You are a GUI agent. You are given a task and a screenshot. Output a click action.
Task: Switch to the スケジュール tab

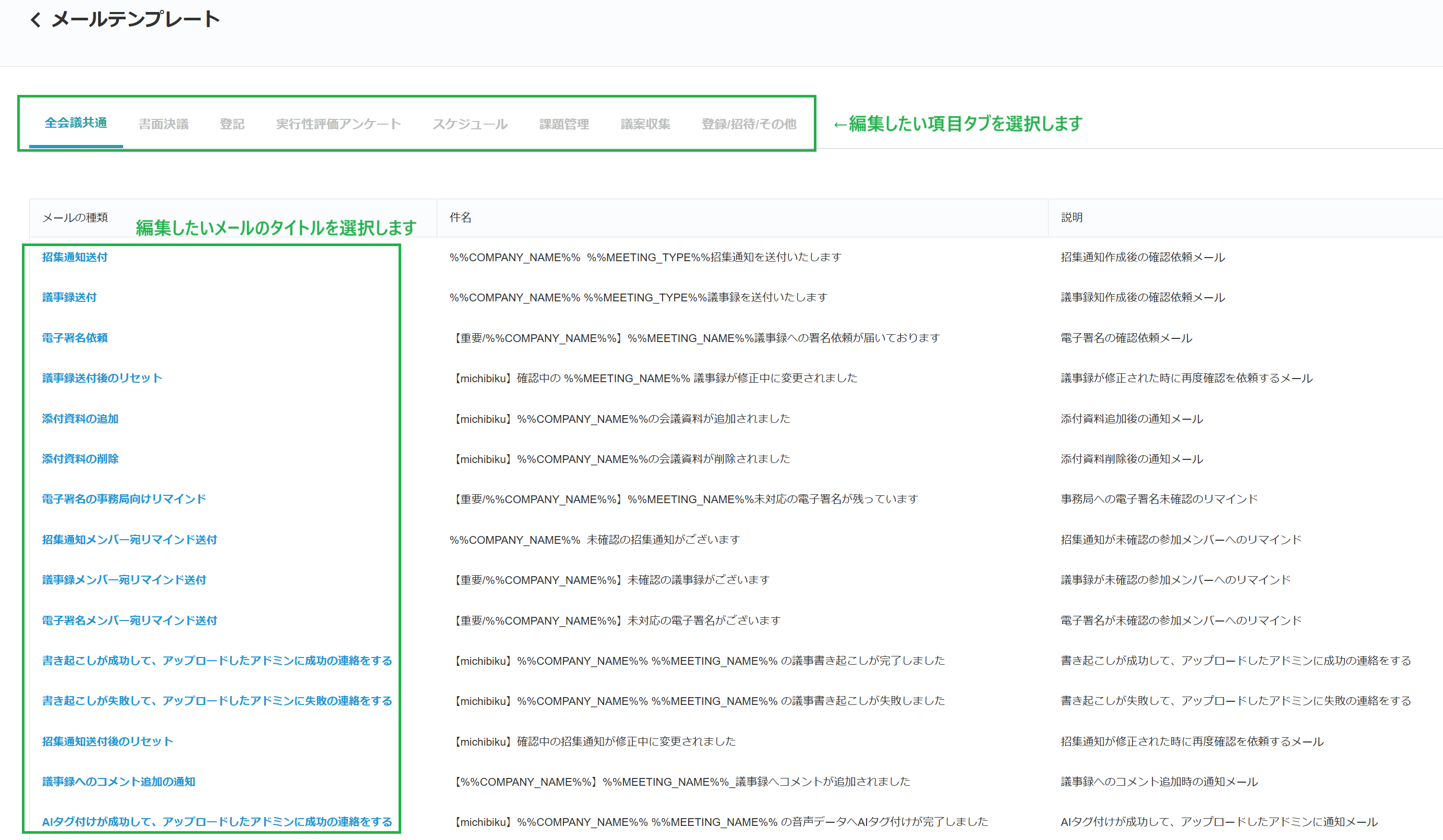coord(470,124)
